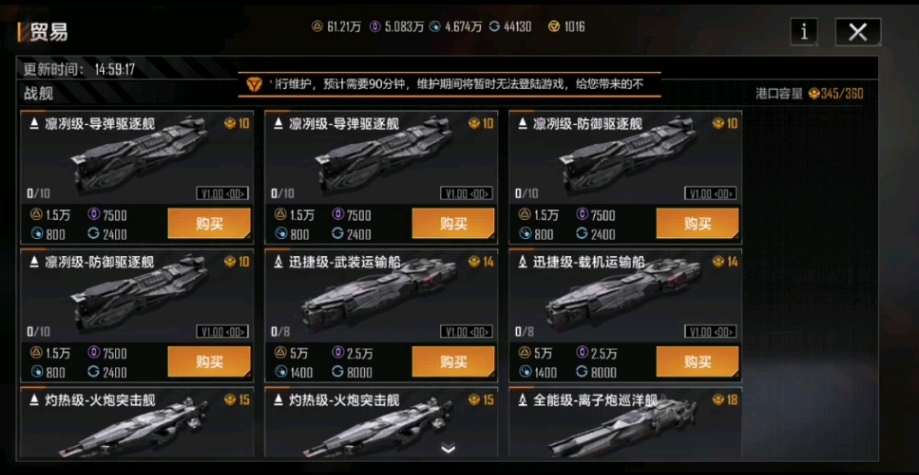919x475 pixels.
Task: Buy the 凛冽级-防御驱逐舰 in the top row
Action: pos(697,223)
